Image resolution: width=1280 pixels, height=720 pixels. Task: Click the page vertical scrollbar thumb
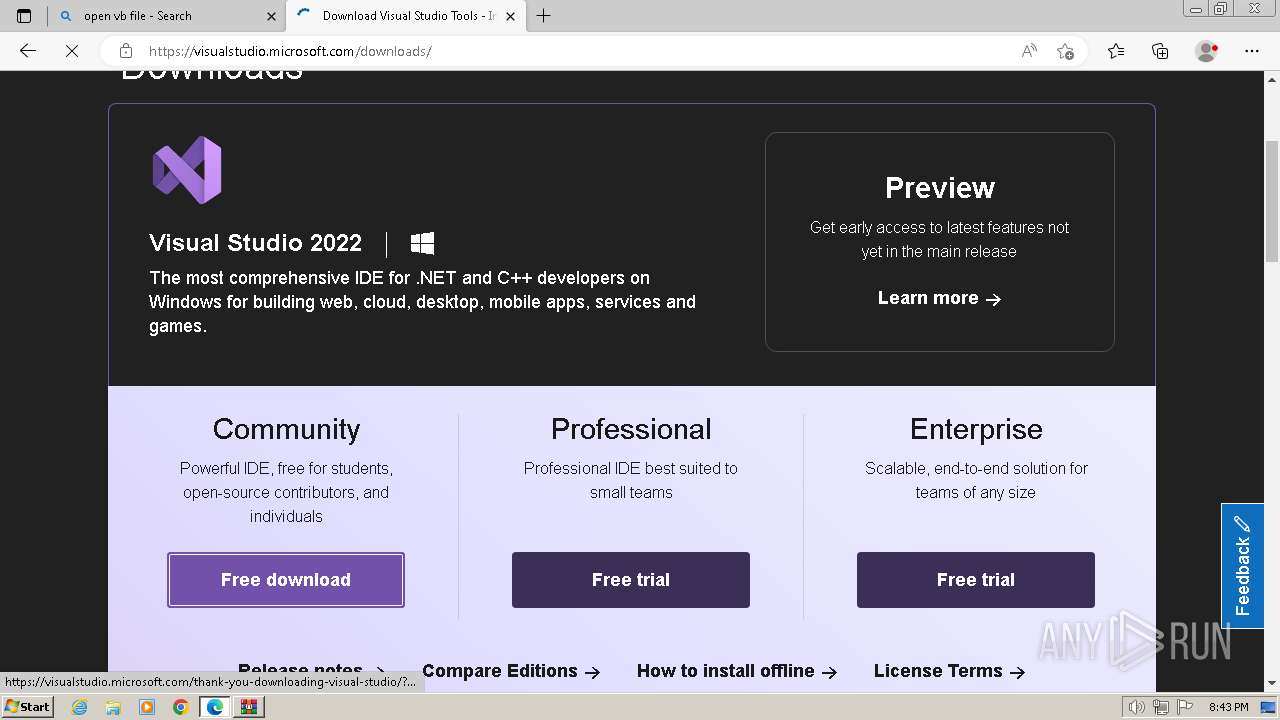(1272, 200)
